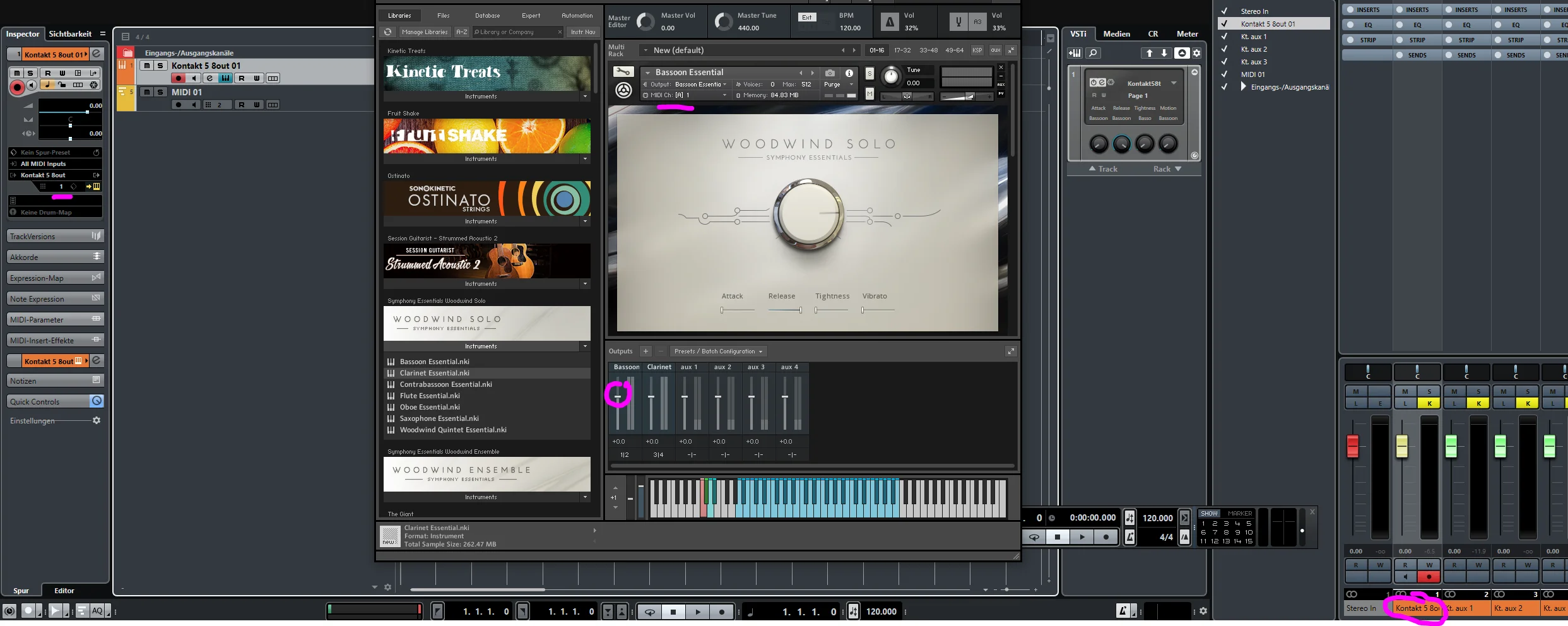Screen dimensions: 1568x626
Task: Click the snapshot camera icon in Bassoon Essential
Action: point(830,73)
